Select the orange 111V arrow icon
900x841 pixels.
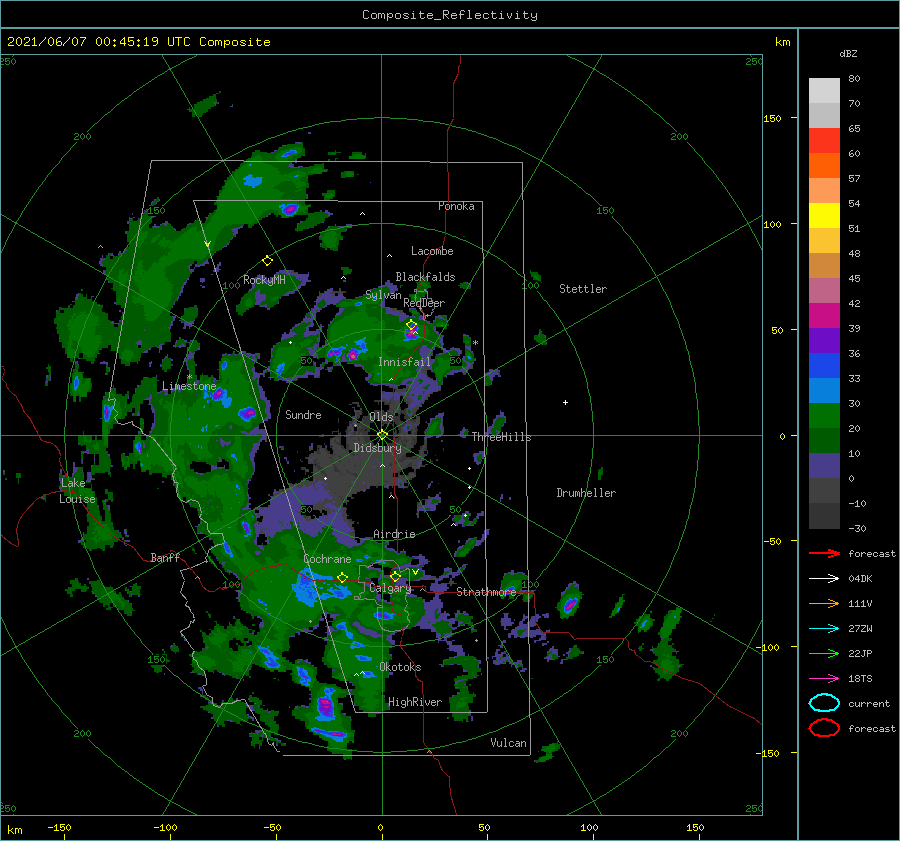click(824, 603)
